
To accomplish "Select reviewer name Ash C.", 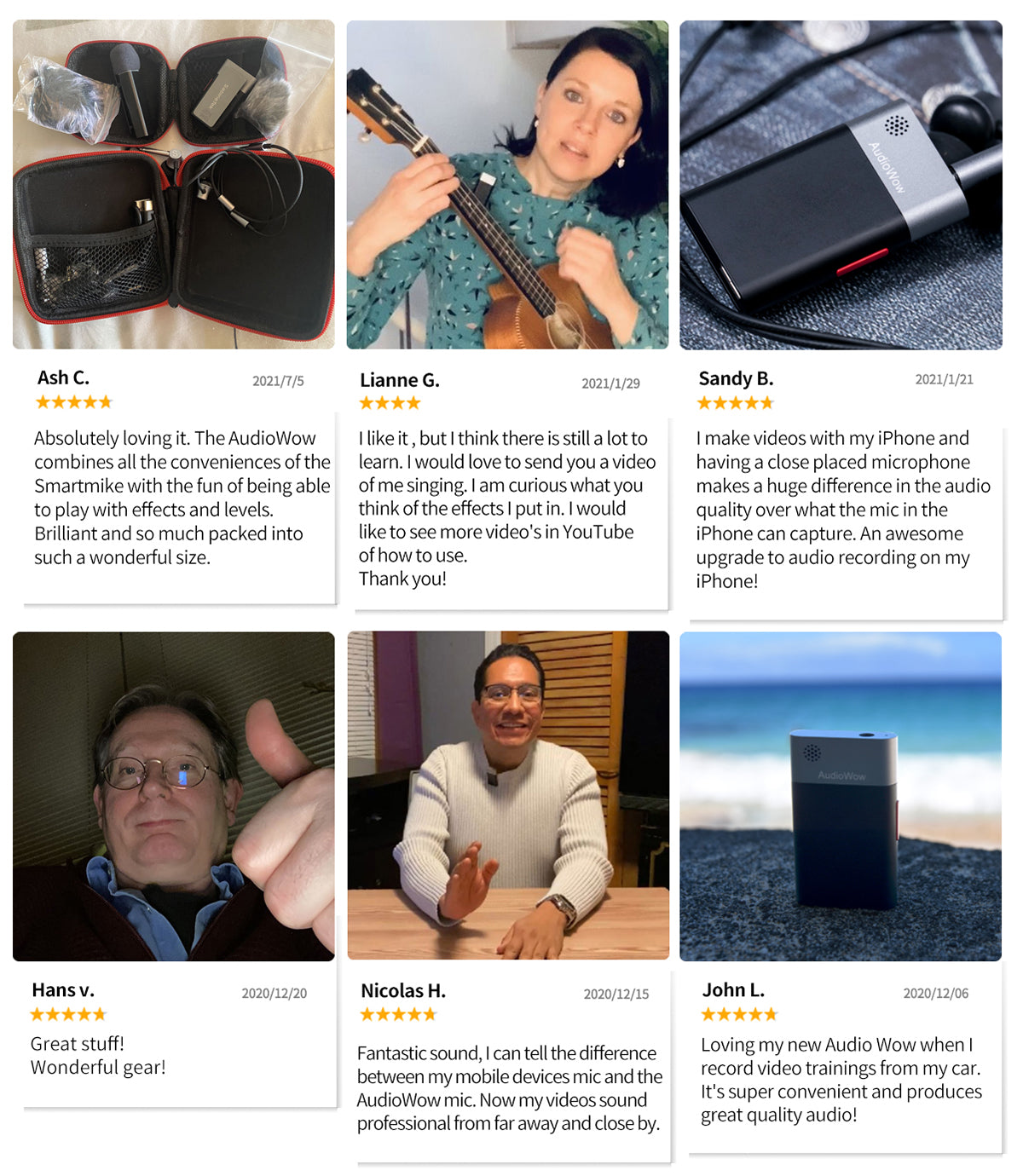I will coord(63,378).
